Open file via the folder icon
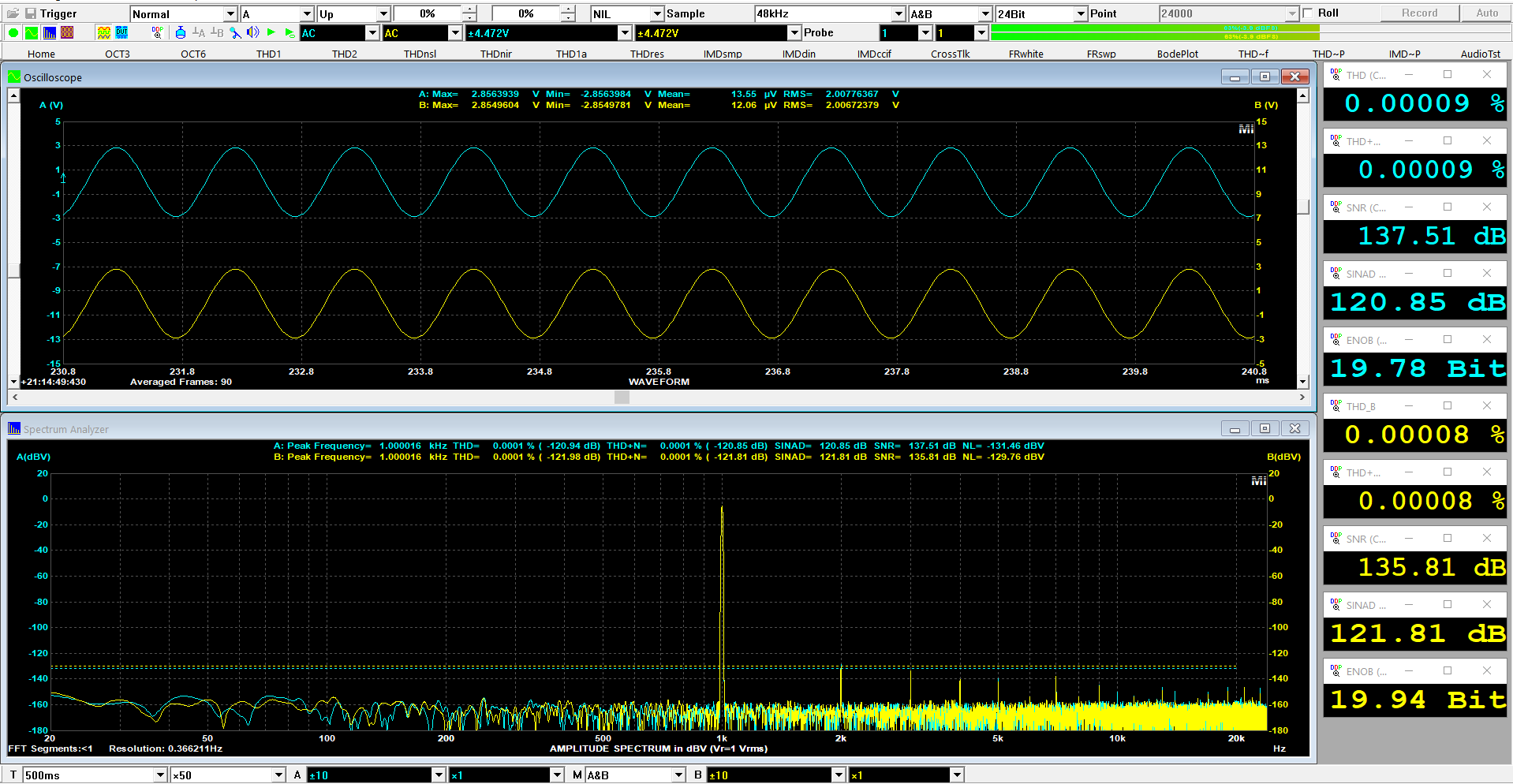Image resolution: width=1513 pixels, height=784 pixels. (13, 13)
